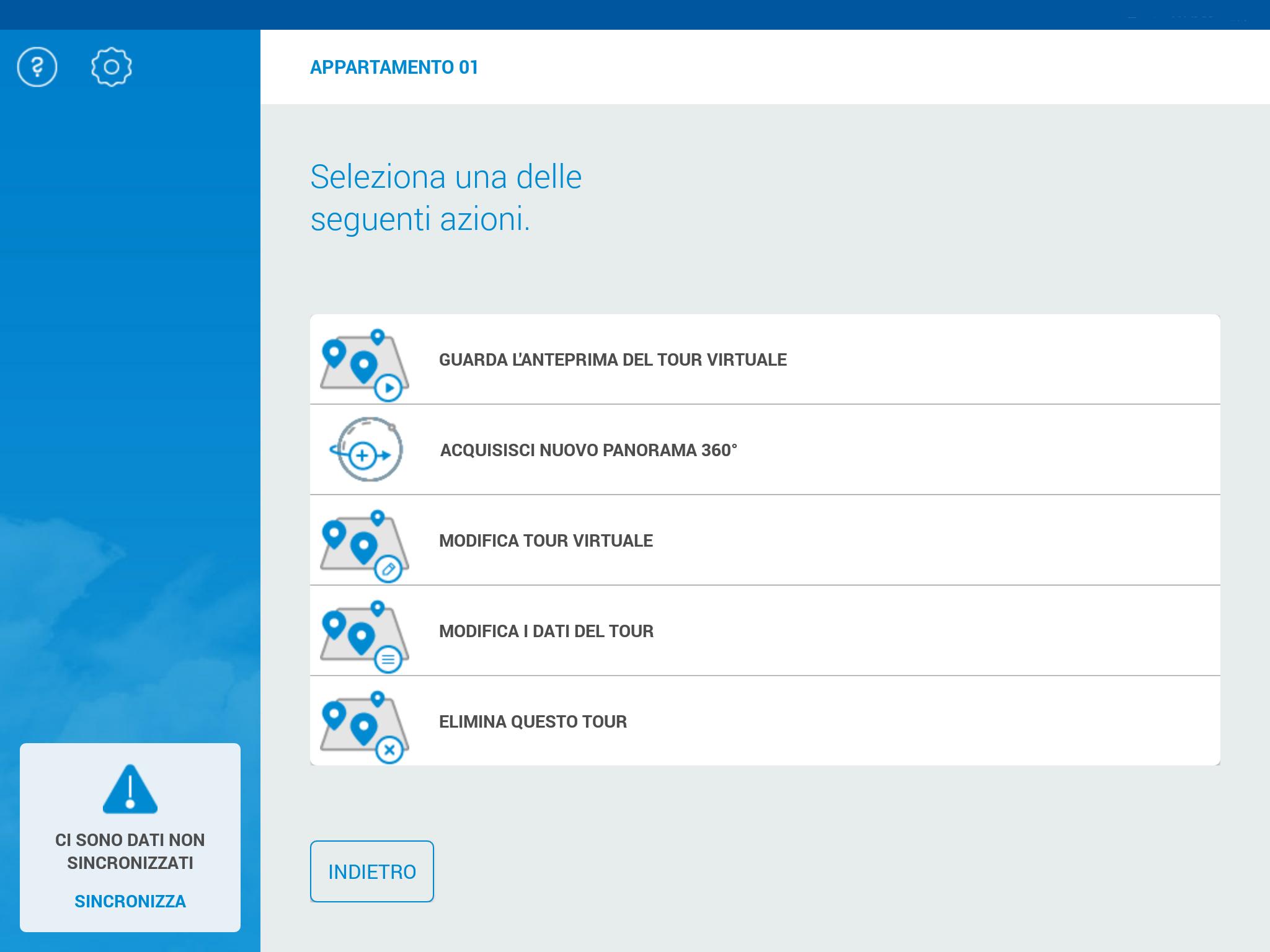Choose Modifica tour virtuale
1270x952 pixels.
click(765, 540)
